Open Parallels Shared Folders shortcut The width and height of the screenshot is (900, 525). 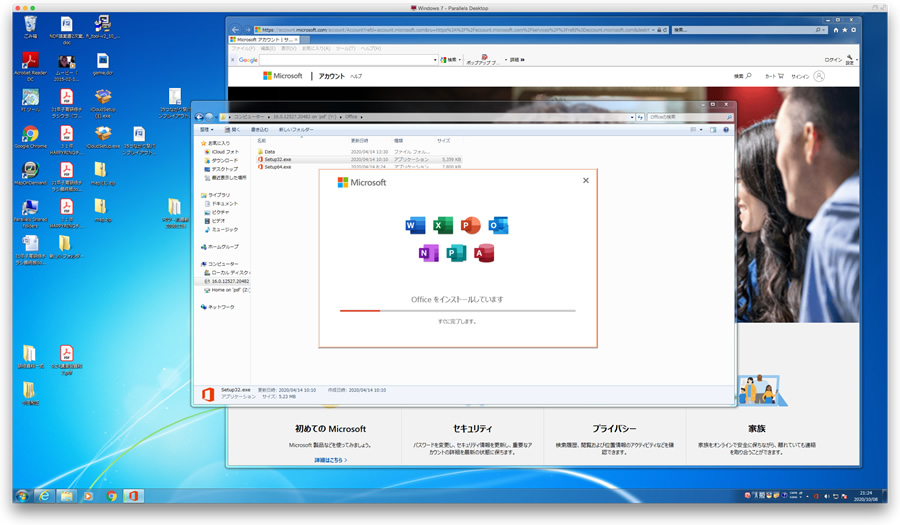coord(30,214)
